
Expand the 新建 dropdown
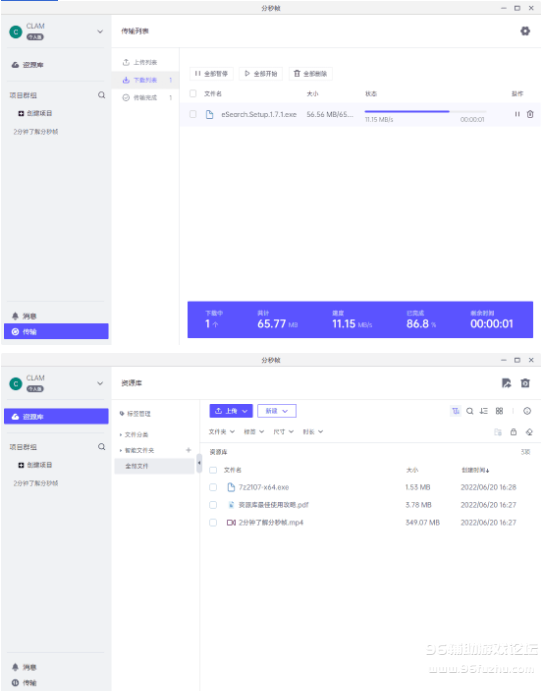point(277,411)
